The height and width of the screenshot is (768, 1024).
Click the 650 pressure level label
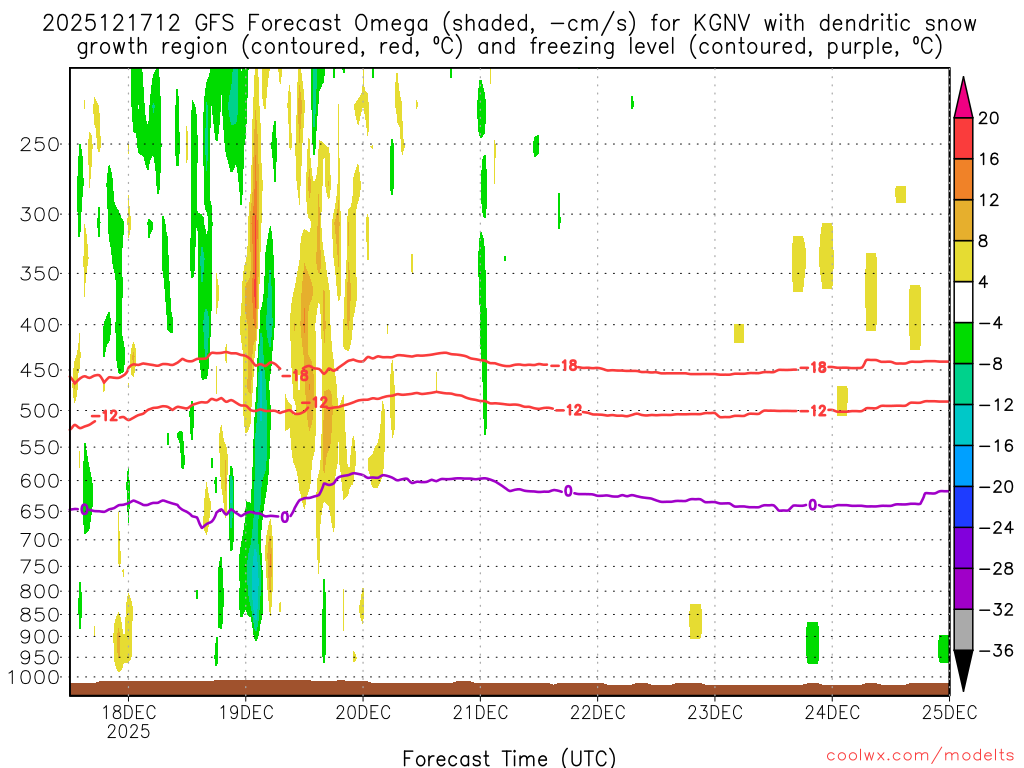40,511
